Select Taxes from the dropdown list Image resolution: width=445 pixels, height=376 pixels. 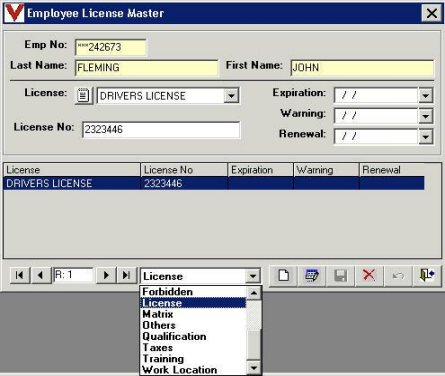[193, 348]
